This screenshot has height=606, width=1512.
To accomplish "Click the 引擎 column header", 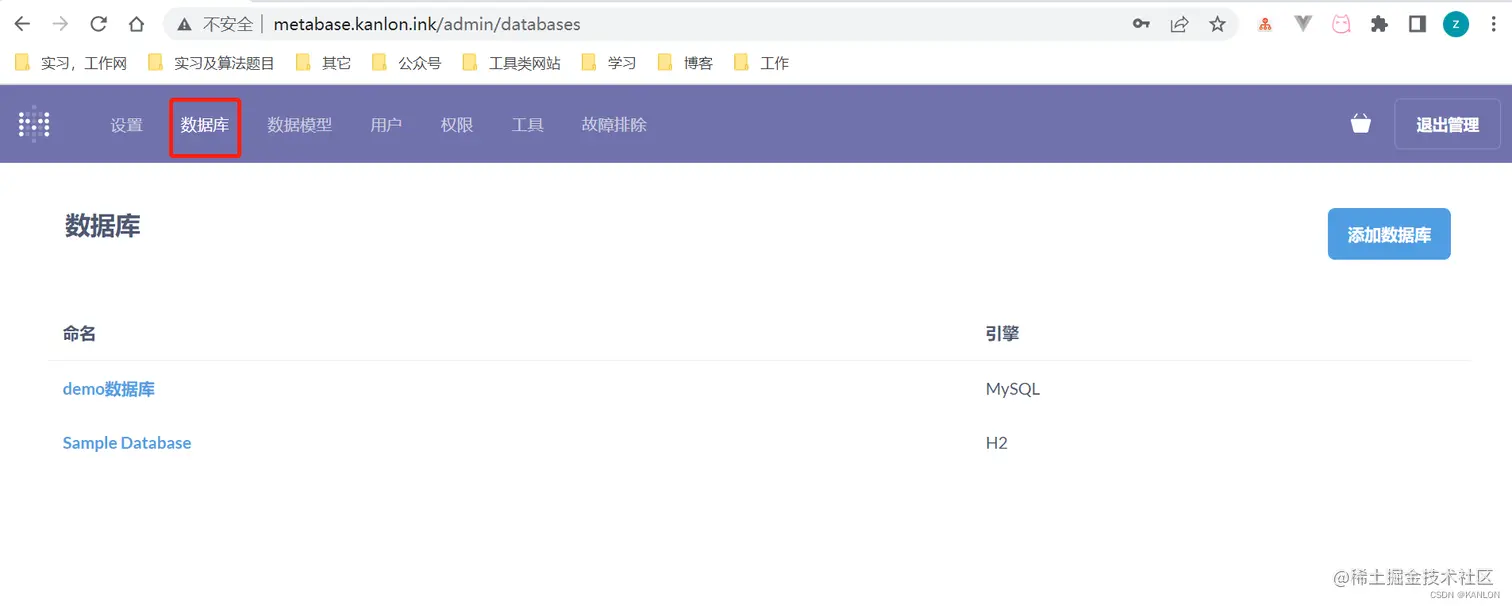I will [1002, 334].
